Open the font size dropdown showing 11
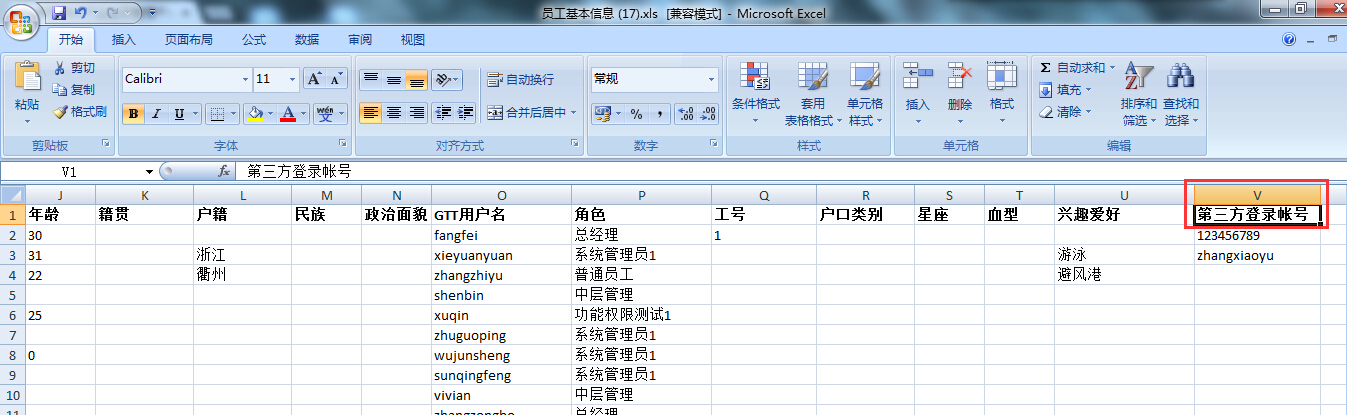The image size is (1347, 415). pos(292,80)
